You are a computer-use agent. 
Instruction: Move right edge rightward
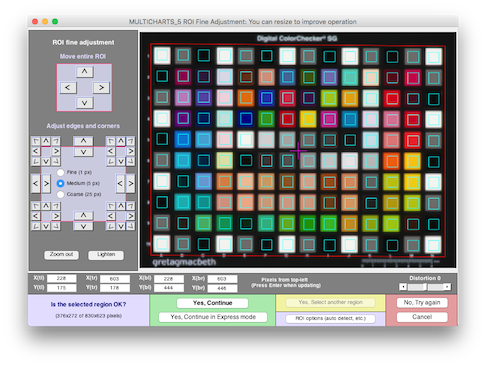[131, 183]
